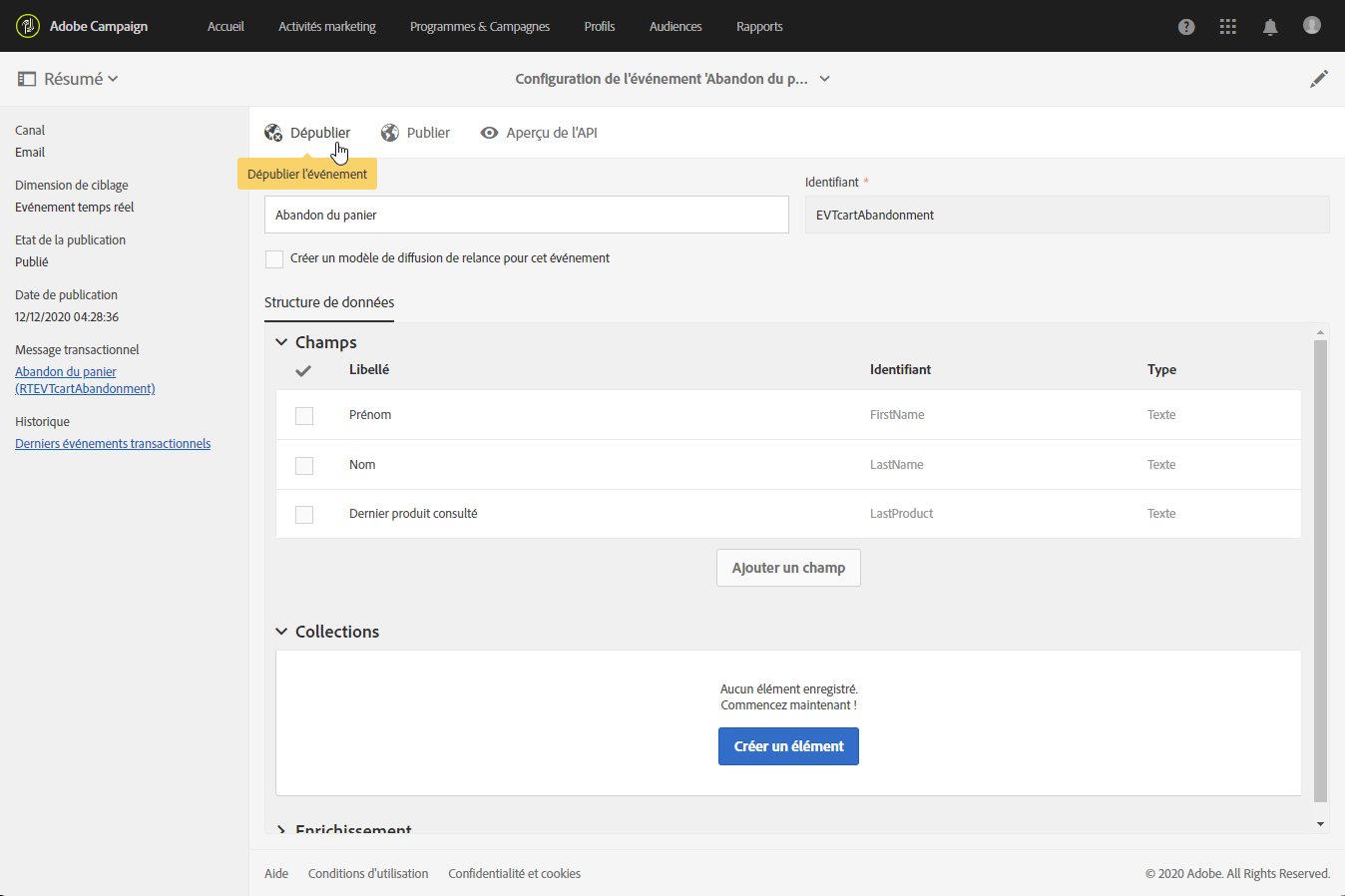Click the Prénom row label
The image size is (1345, 896).
pos(370,415)
